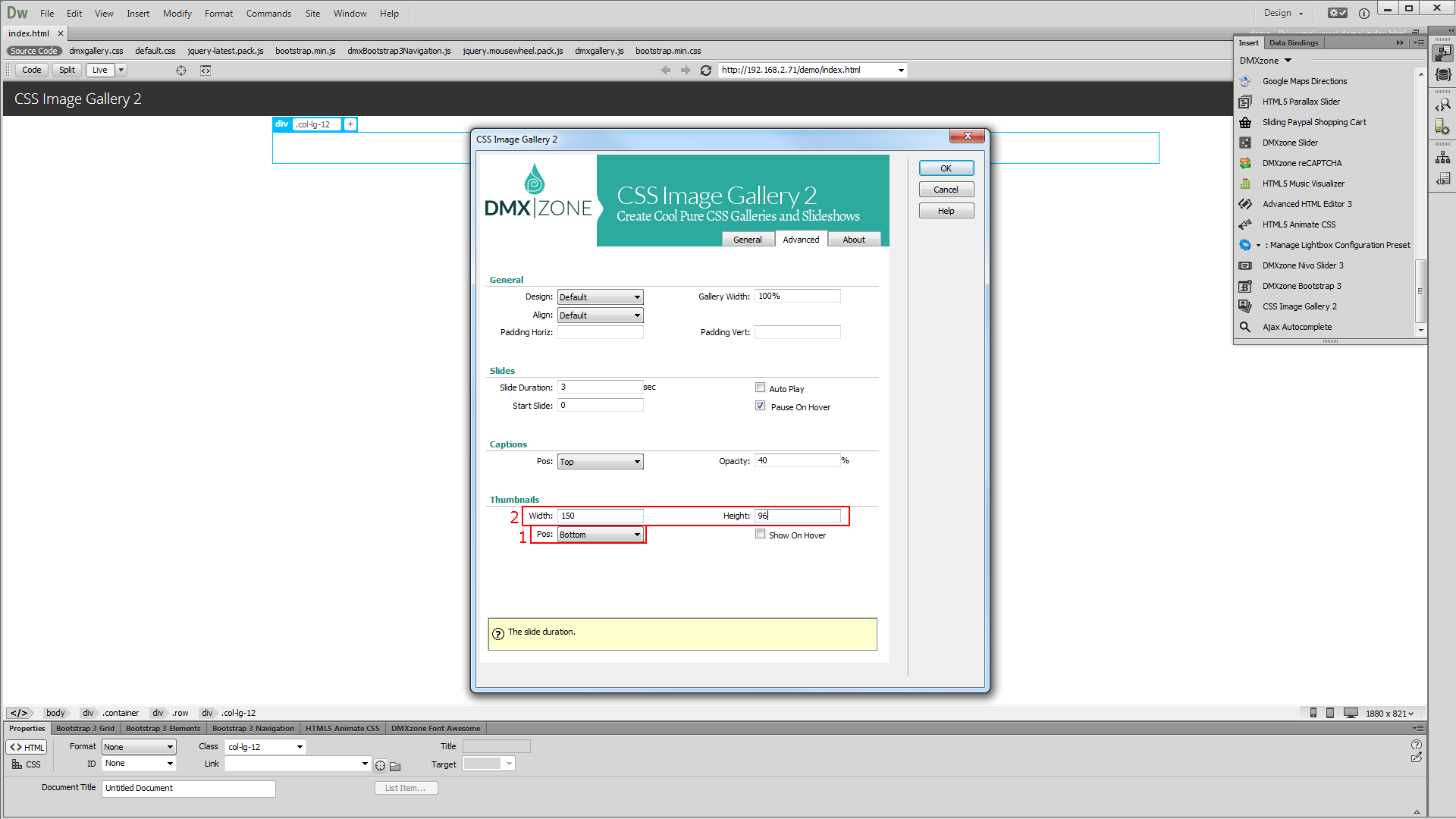Enable Show On Hover for thumbnails
1456x819 pixels.
click(x=760, y=534)
